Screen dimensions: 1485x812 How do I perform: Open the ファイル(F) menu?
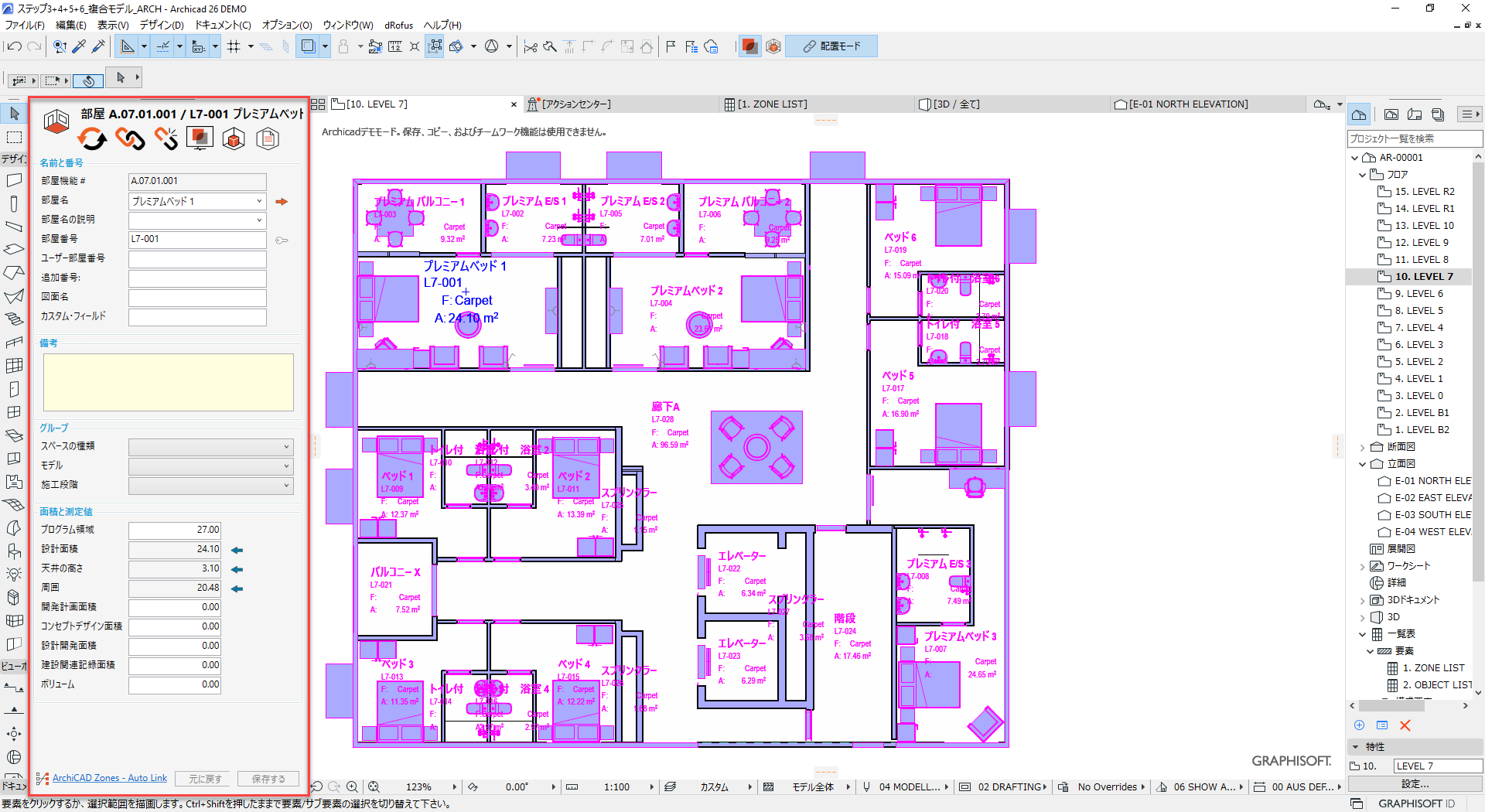coord(25,25)
